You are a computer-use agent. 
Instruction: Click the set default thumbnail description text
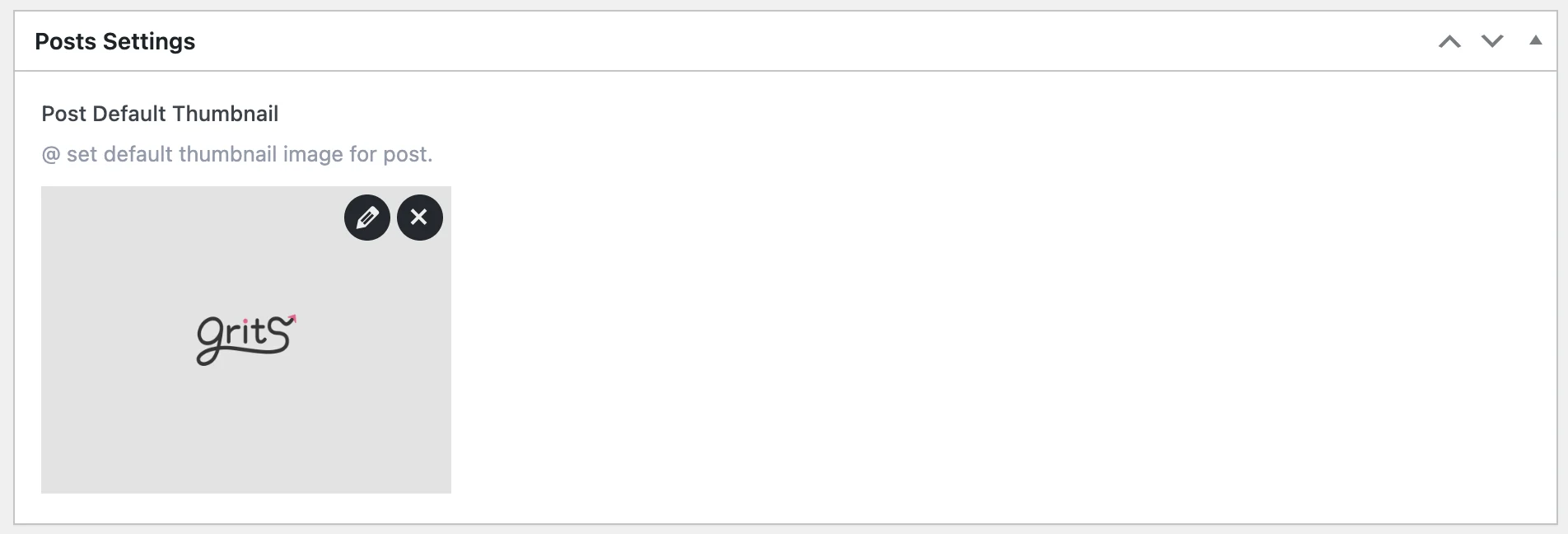pyautogui.click(x=237, y=154)
